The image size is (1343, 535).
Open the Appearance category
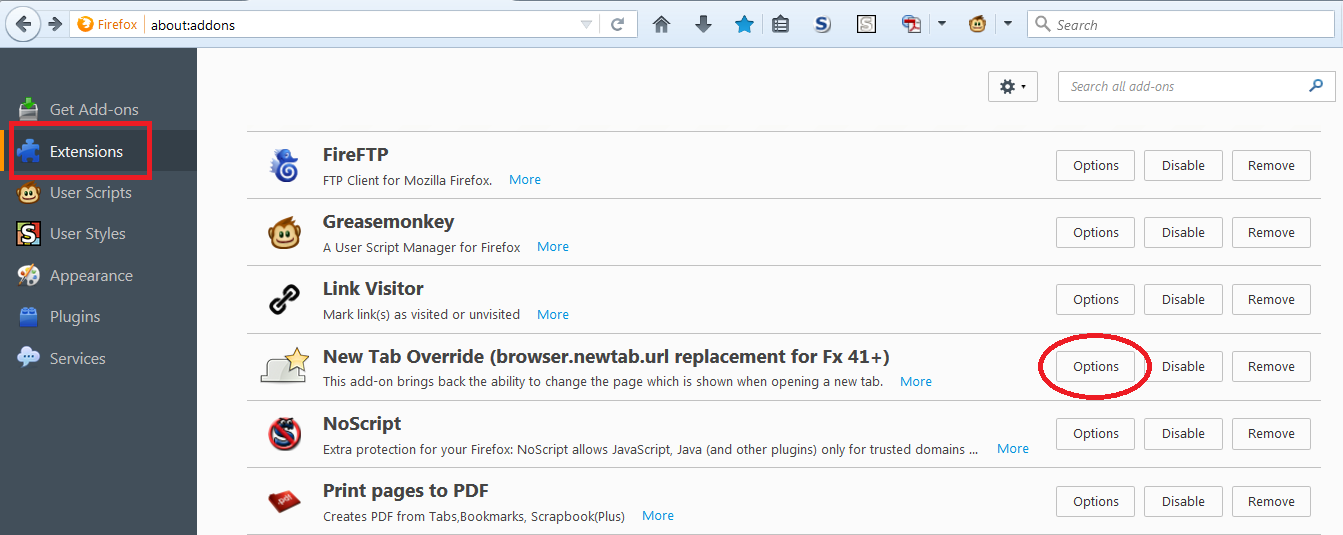(91, 276)
